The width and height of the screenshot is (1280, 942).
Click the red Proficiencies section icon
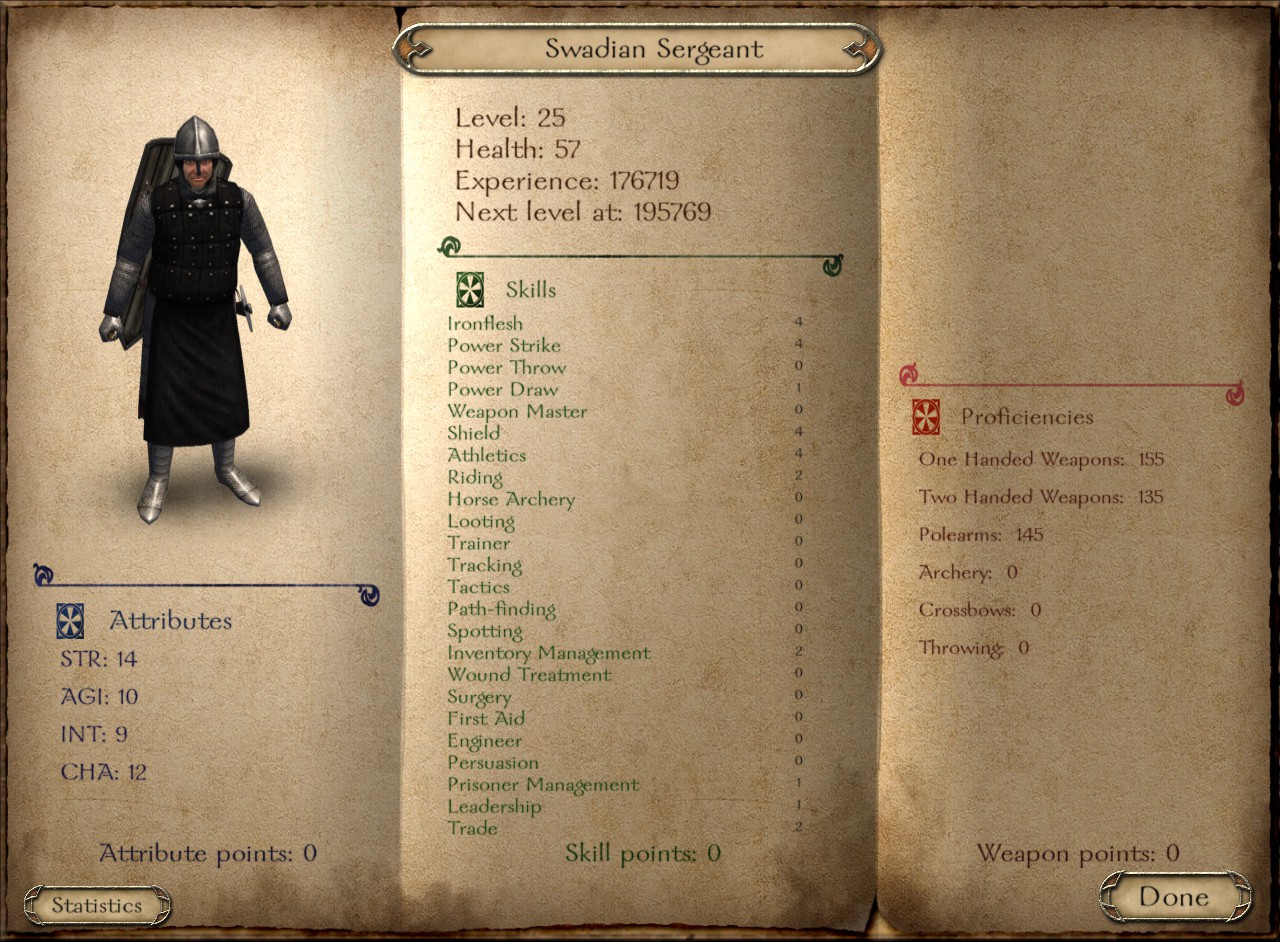pyautogui.click(x=926, y=416)
